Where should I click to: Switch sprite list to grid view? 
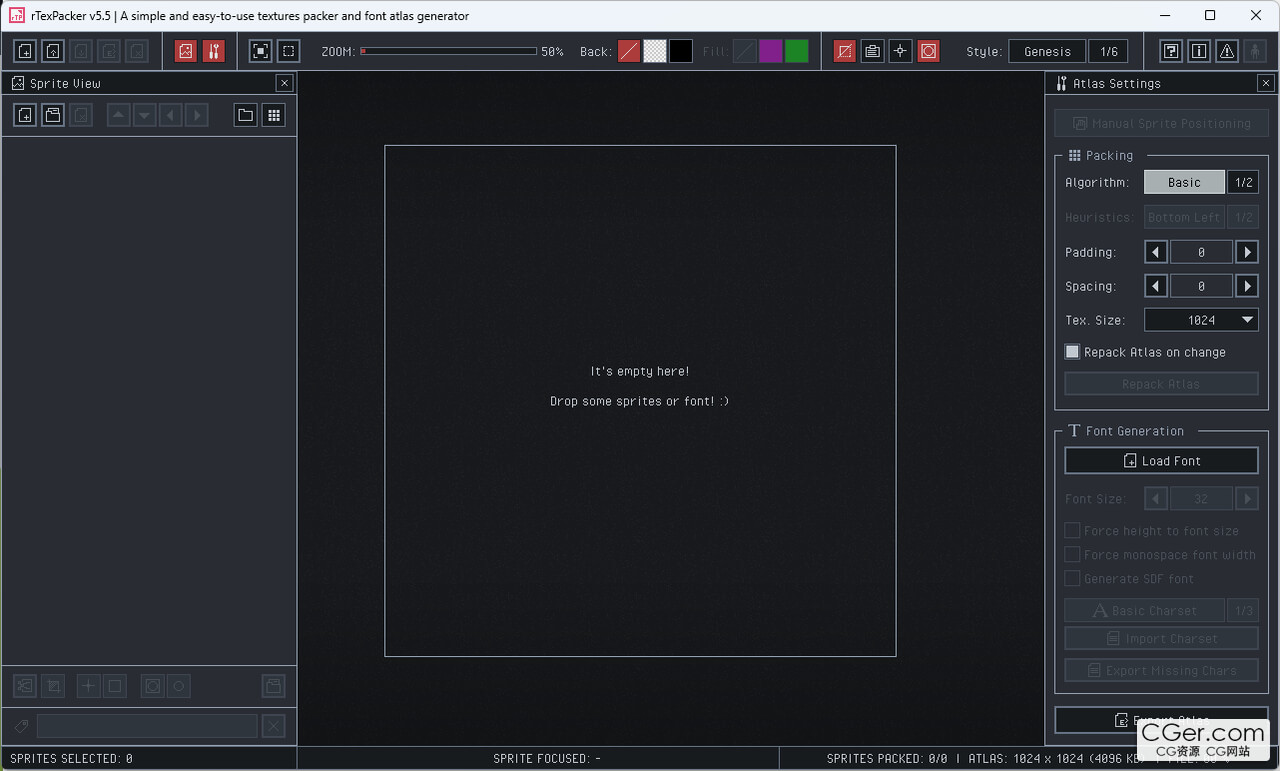273,116
